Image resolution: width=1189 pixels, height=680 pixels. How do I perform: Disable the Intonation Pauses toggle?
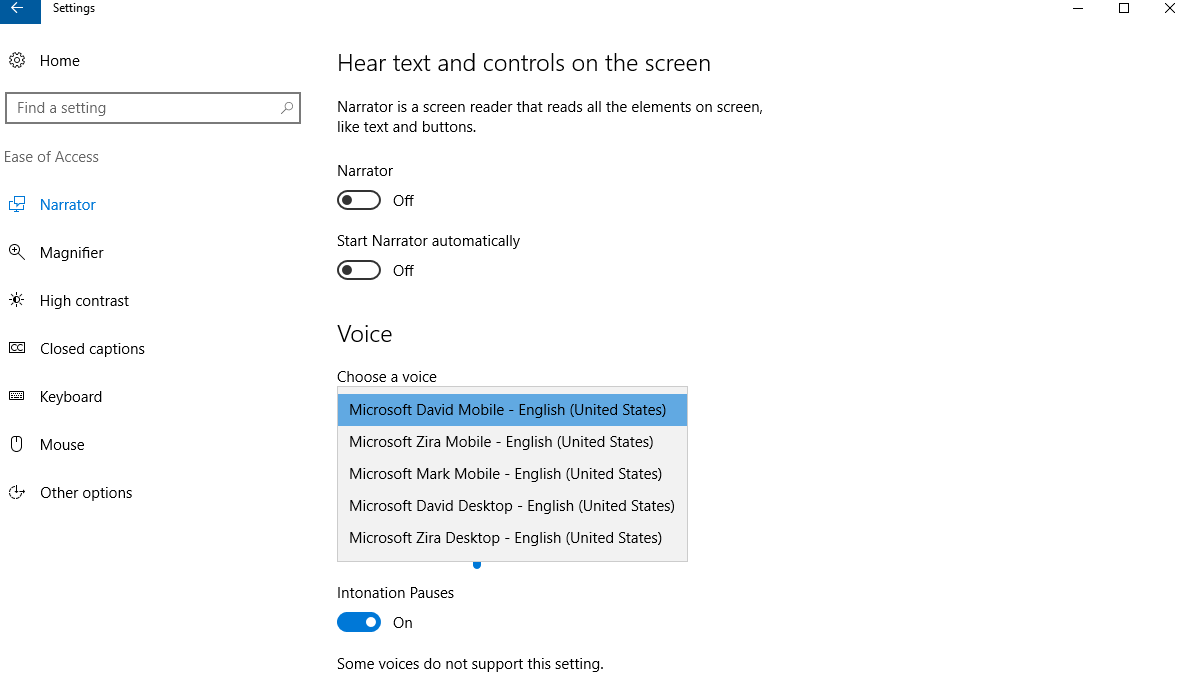pyautogui.click(x=359, y=623)
